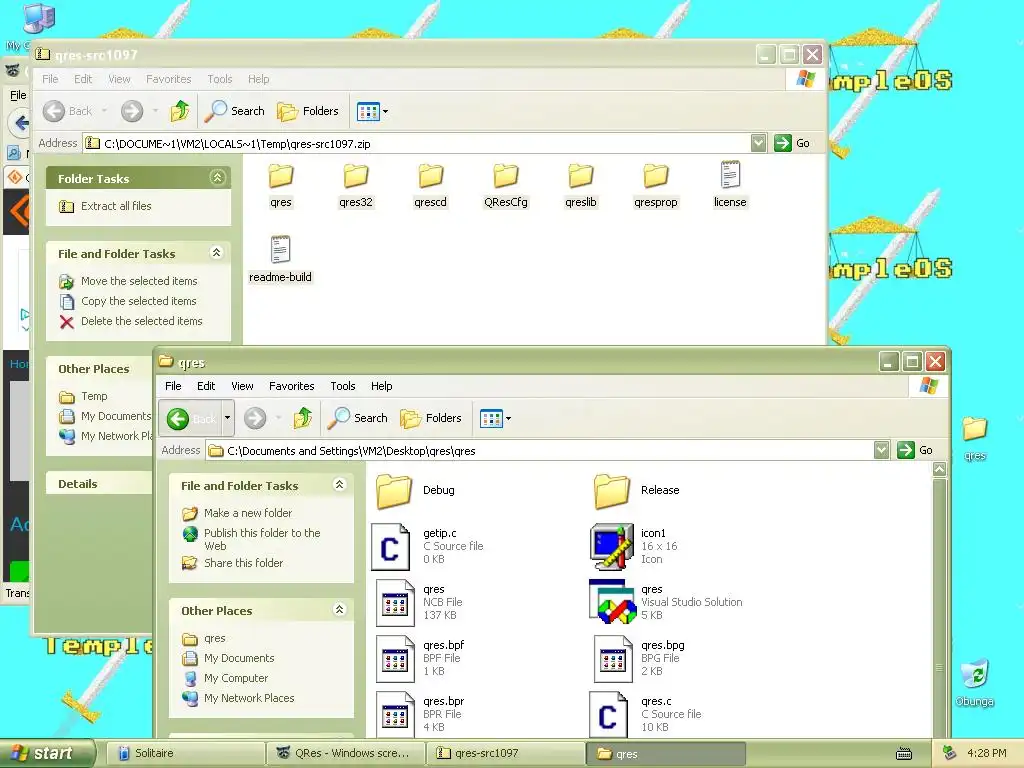Click Extract all files link

pos(116,206)
